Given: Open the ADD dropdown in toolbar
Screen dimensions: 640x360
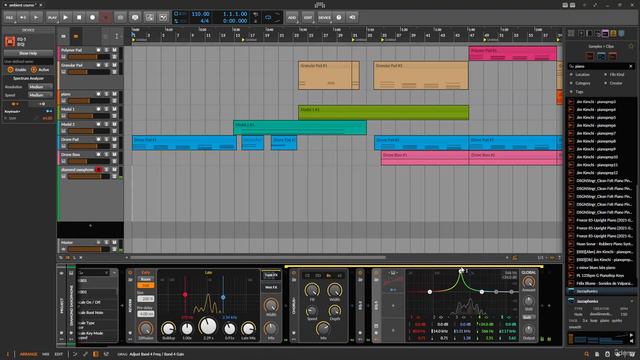Looking at the screenshot, I should pos(292,18).
